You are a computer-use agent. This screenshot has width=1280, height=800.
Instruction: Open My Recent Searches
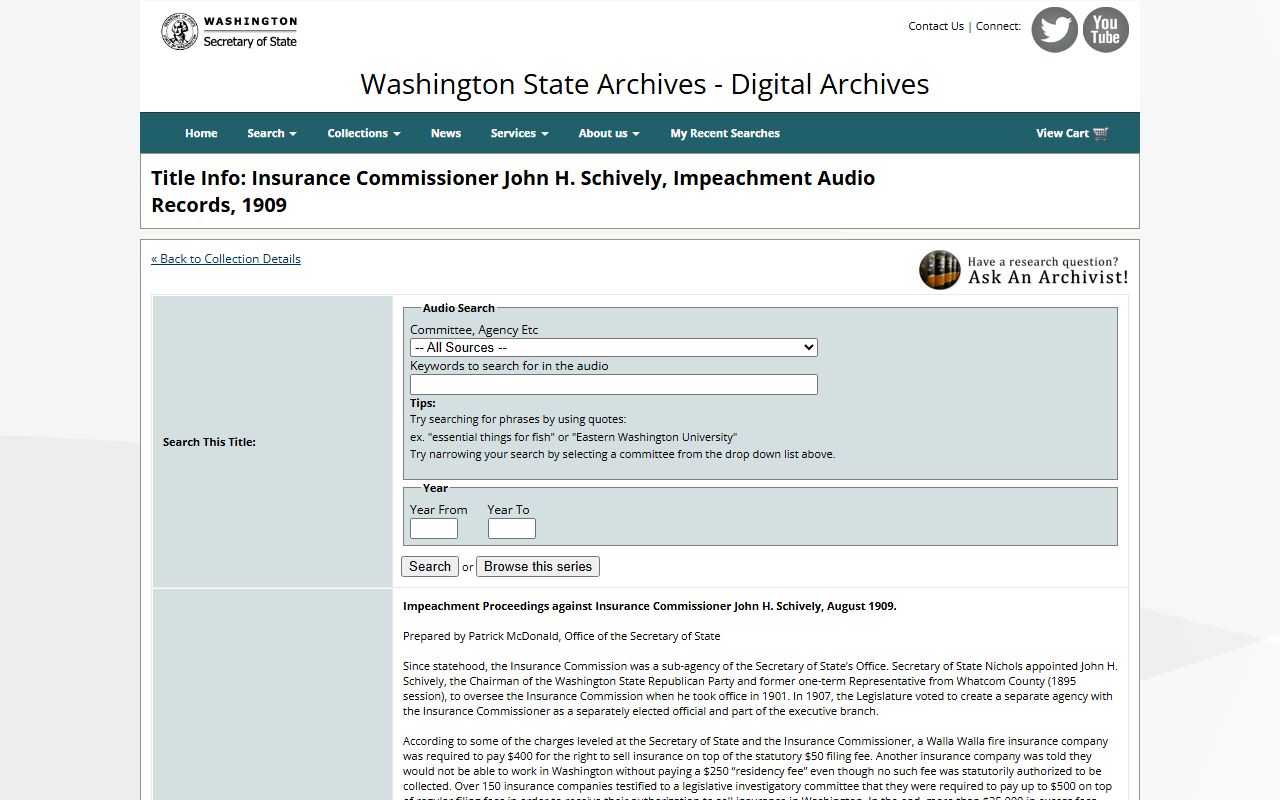[725, 133]
